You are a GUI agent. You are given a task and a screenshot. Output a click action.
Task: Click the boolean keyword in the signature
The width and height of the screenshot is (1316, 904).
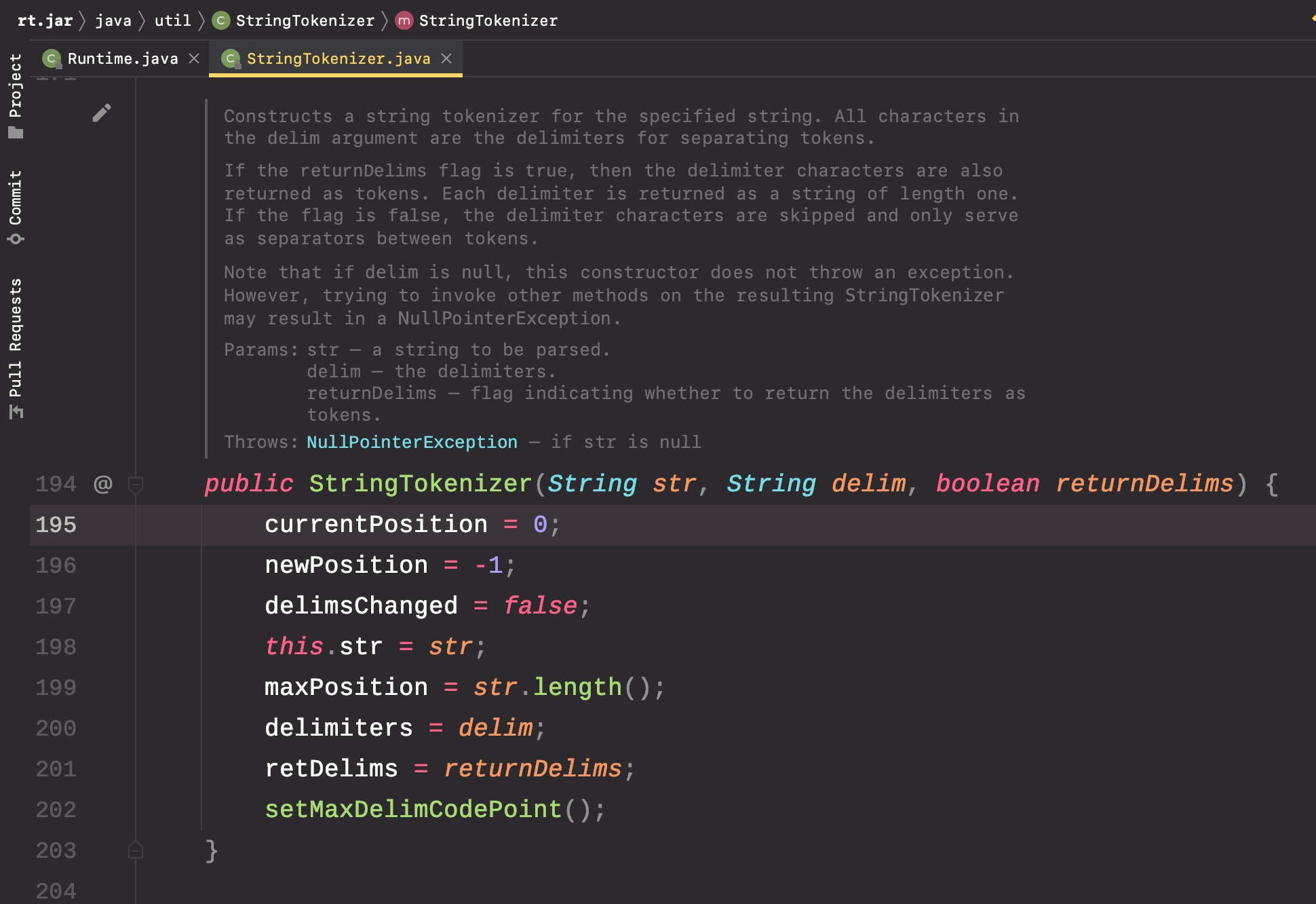[x=988, y=484]
